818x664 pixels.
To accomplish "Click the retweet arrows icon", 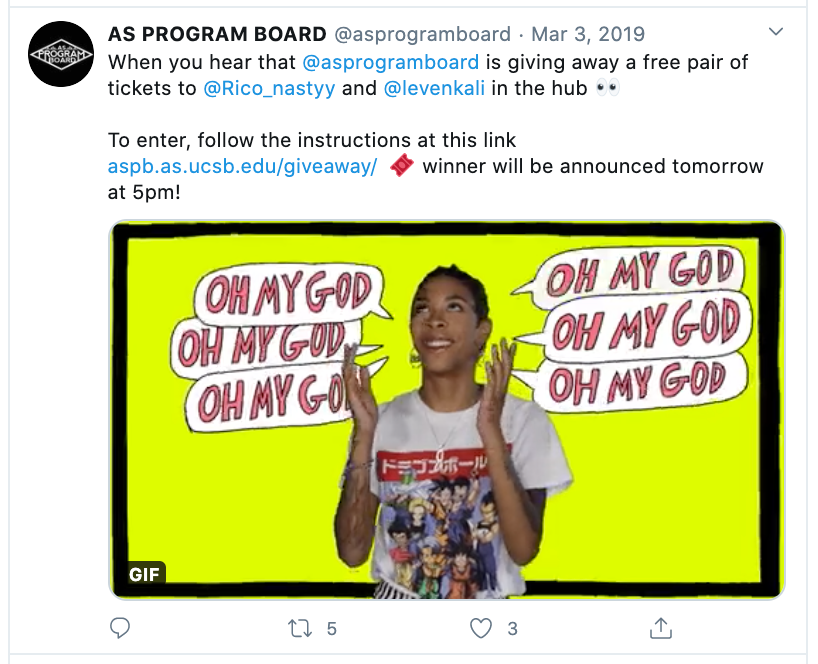I will click(300, 629).
